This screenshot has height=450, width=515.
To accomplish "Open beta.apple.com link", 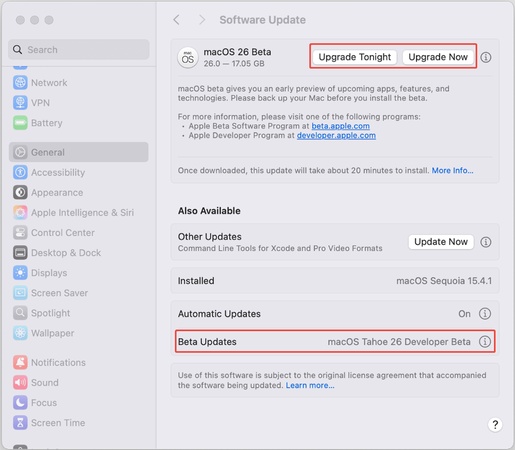I will [340, 126].
